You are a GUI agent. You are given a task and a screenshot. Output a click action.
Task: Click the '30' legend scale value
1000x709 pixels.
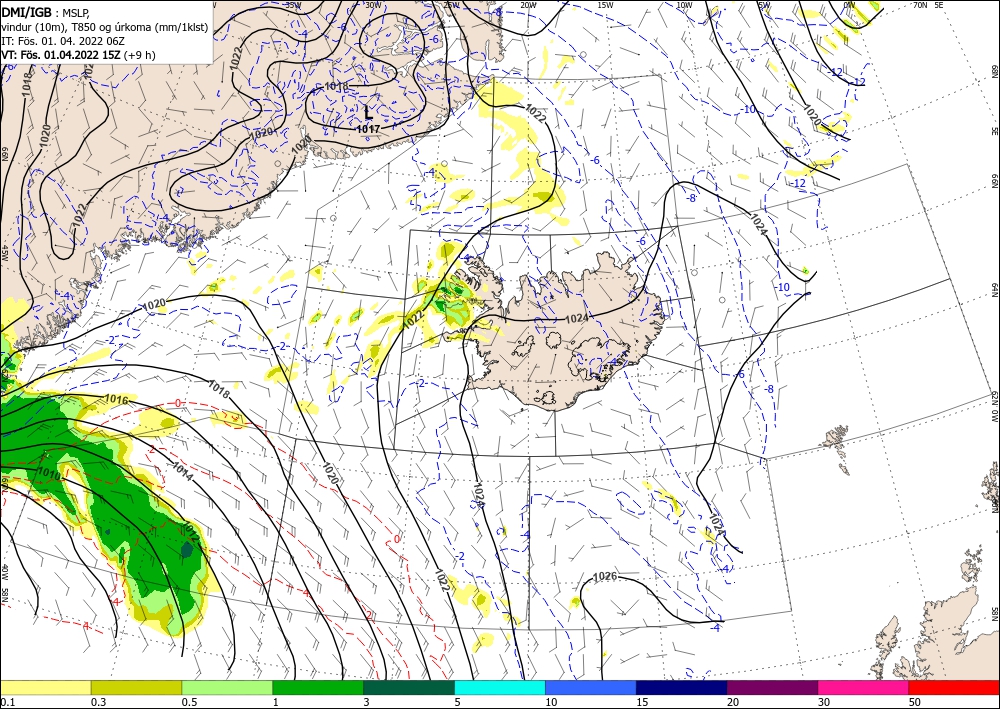(x=825, y=702)
